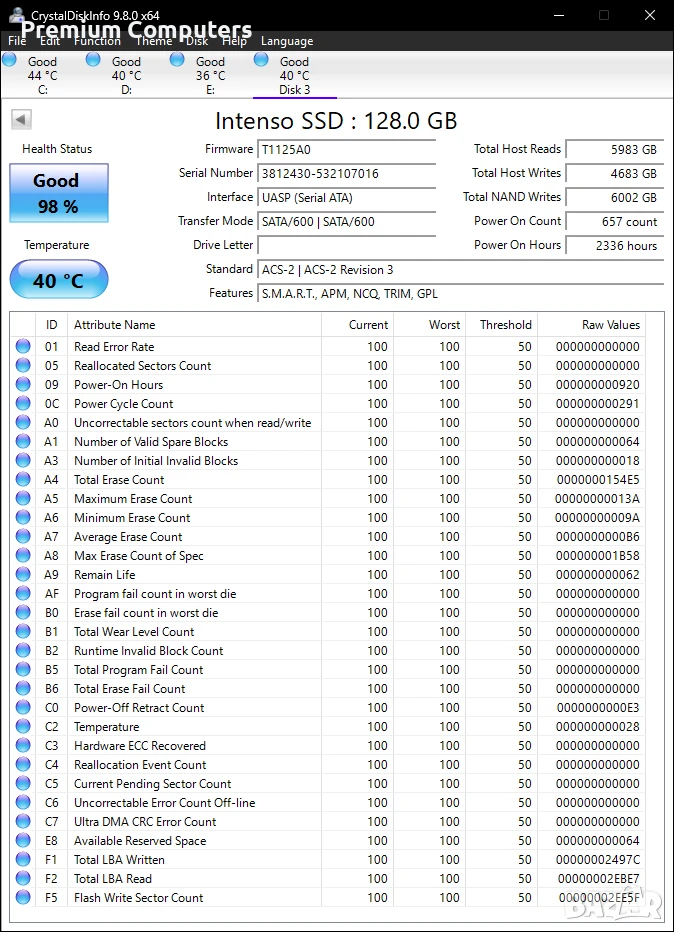Viewport: 674px width, 932px height.
Task: Select drive E: showing 36 °C
Action: [210, 75]
